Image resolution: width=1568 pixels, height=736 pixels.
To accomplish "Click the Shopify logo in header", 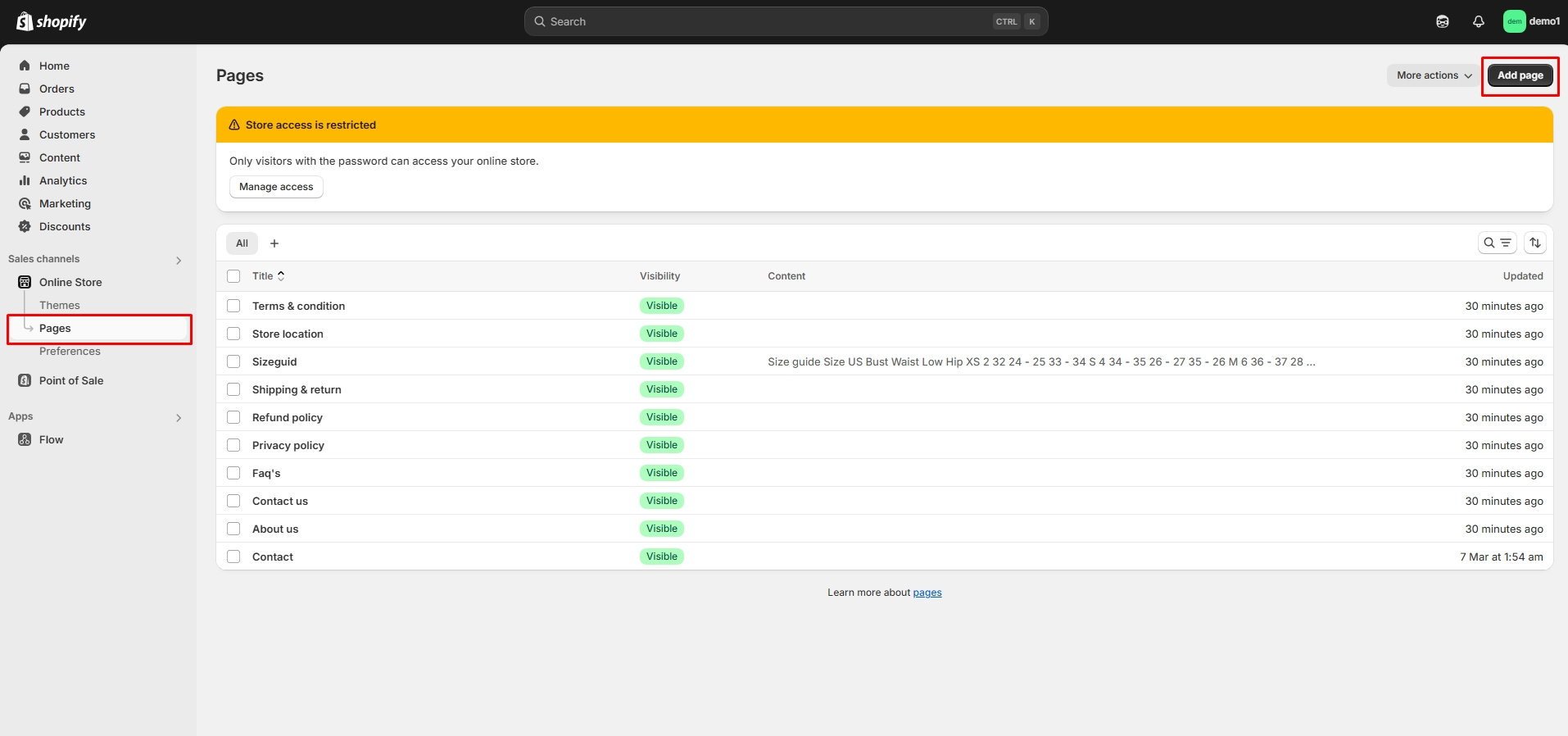I will coord(51,21).
